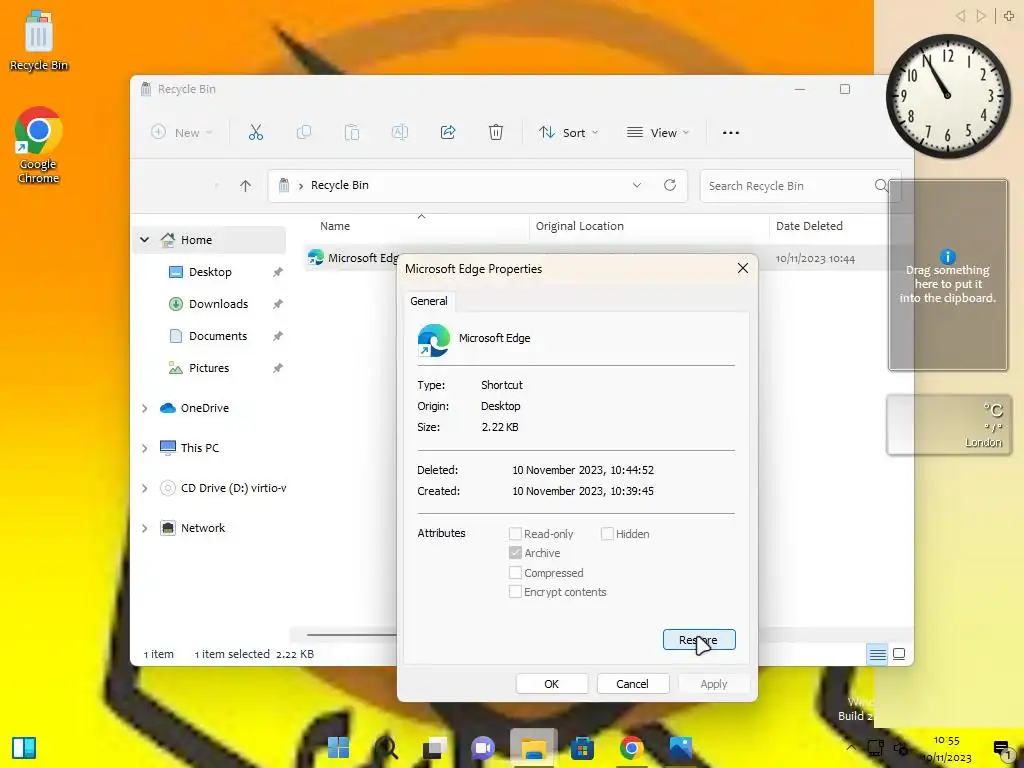Click the Restore button in properties
This screenshot has width=1024, height=768.
click(699, 640)
